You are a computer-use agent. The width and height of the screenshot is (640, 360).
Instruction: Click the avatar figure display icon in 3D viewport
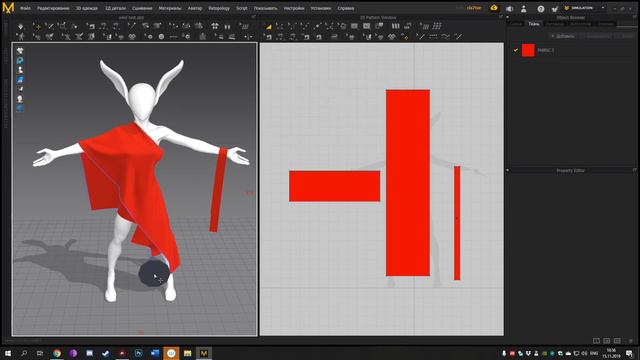[20, 70]
